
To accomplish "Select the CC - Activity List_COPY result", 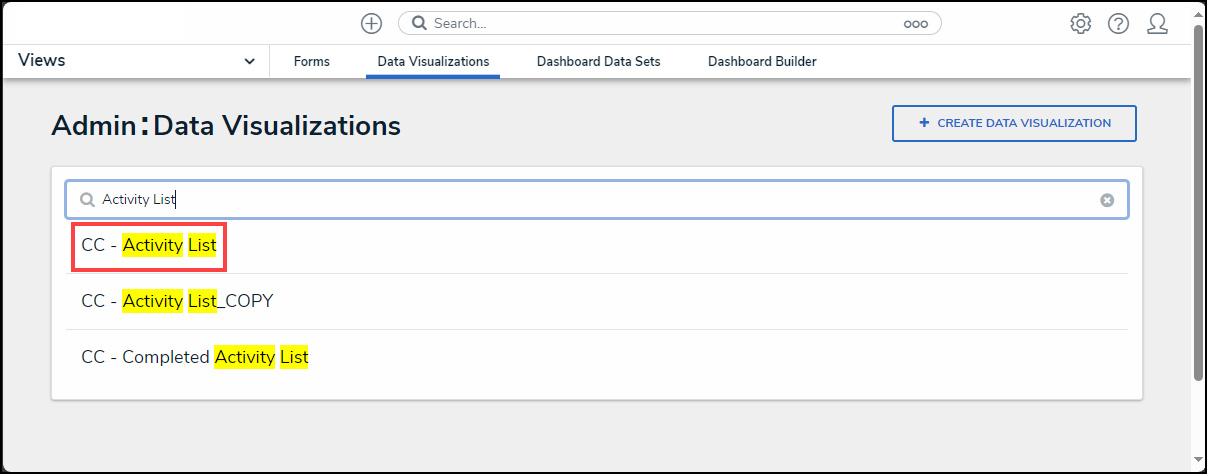I will point(177,301).
